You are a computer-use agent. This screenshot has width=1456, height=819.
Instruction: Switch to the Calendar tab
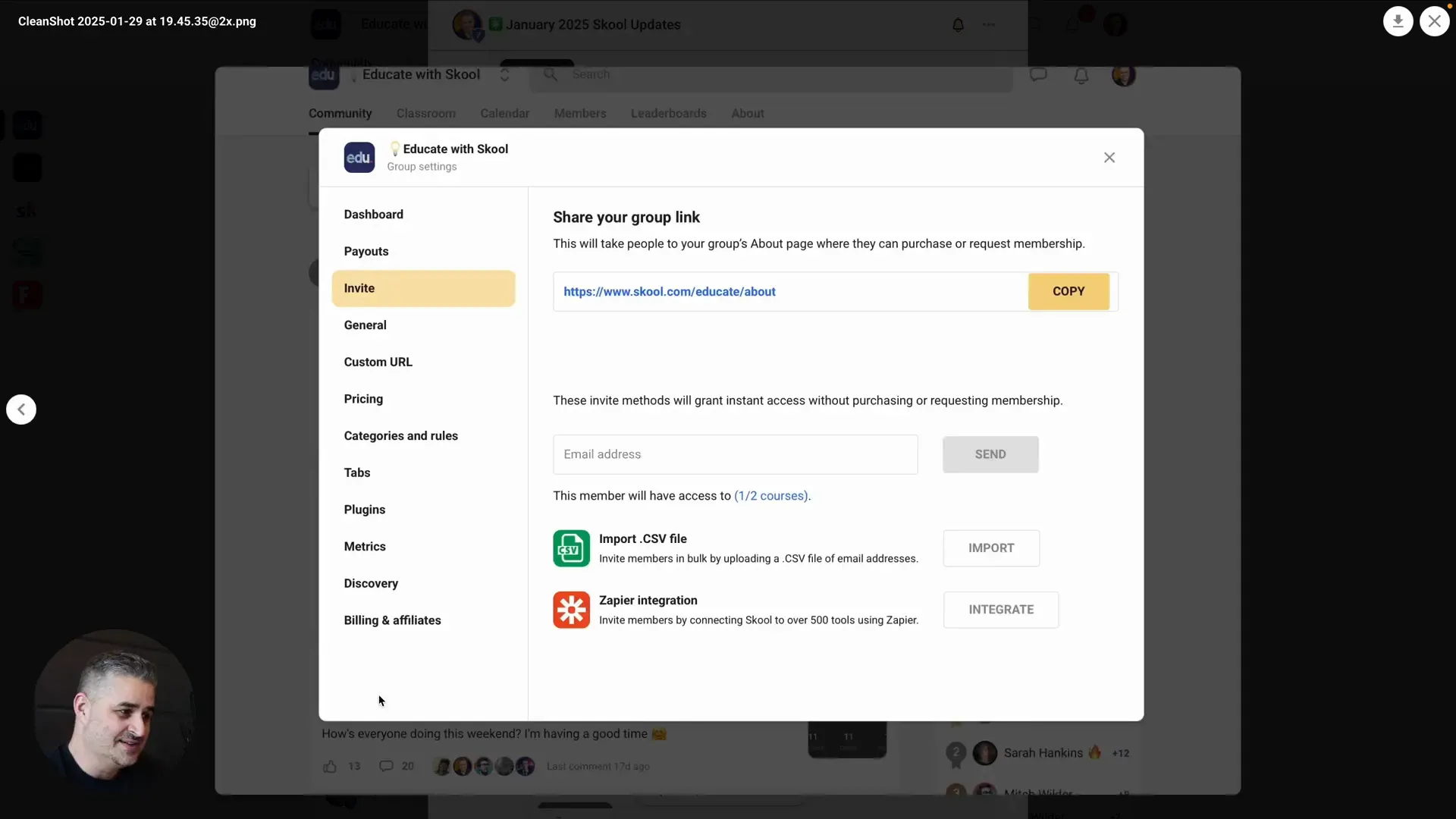504,114
